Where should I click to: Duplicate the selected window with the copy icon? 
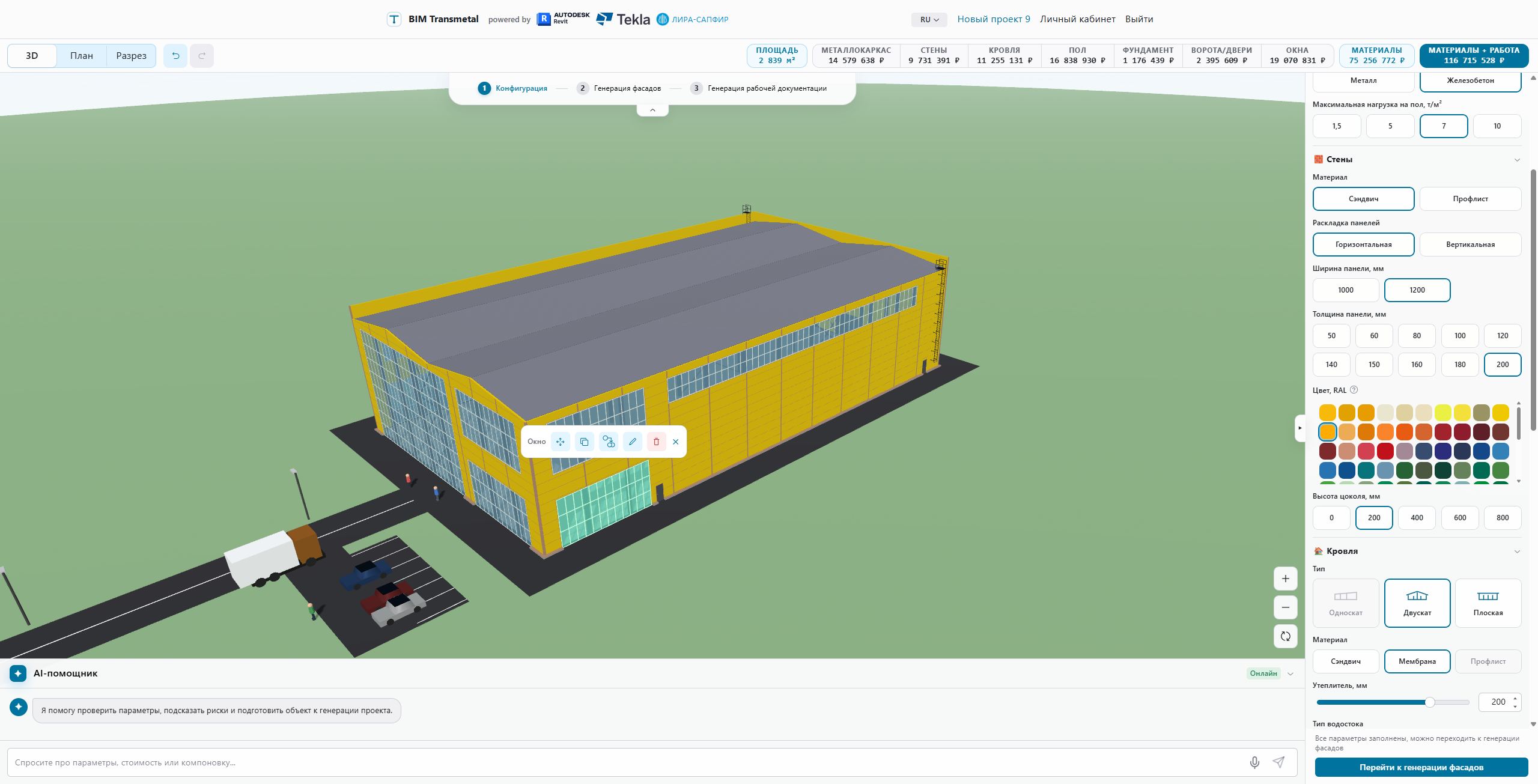(x=584, y=442)
